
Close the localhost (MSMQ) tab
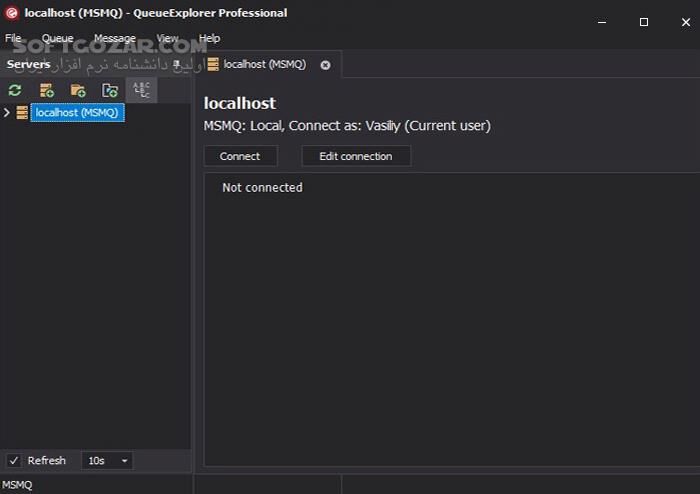[x=325, y=64]
